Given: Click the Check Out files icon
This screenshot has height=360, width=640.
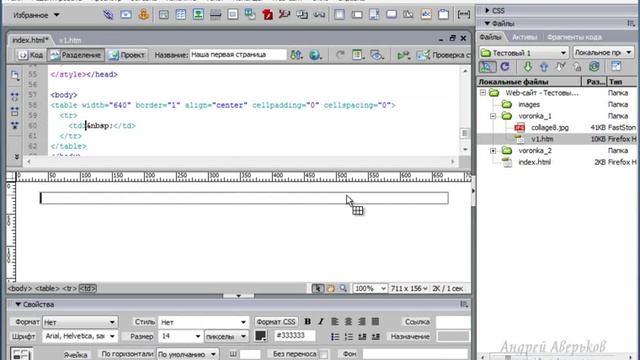Looking at the screenshot, I should click(560, 67).
